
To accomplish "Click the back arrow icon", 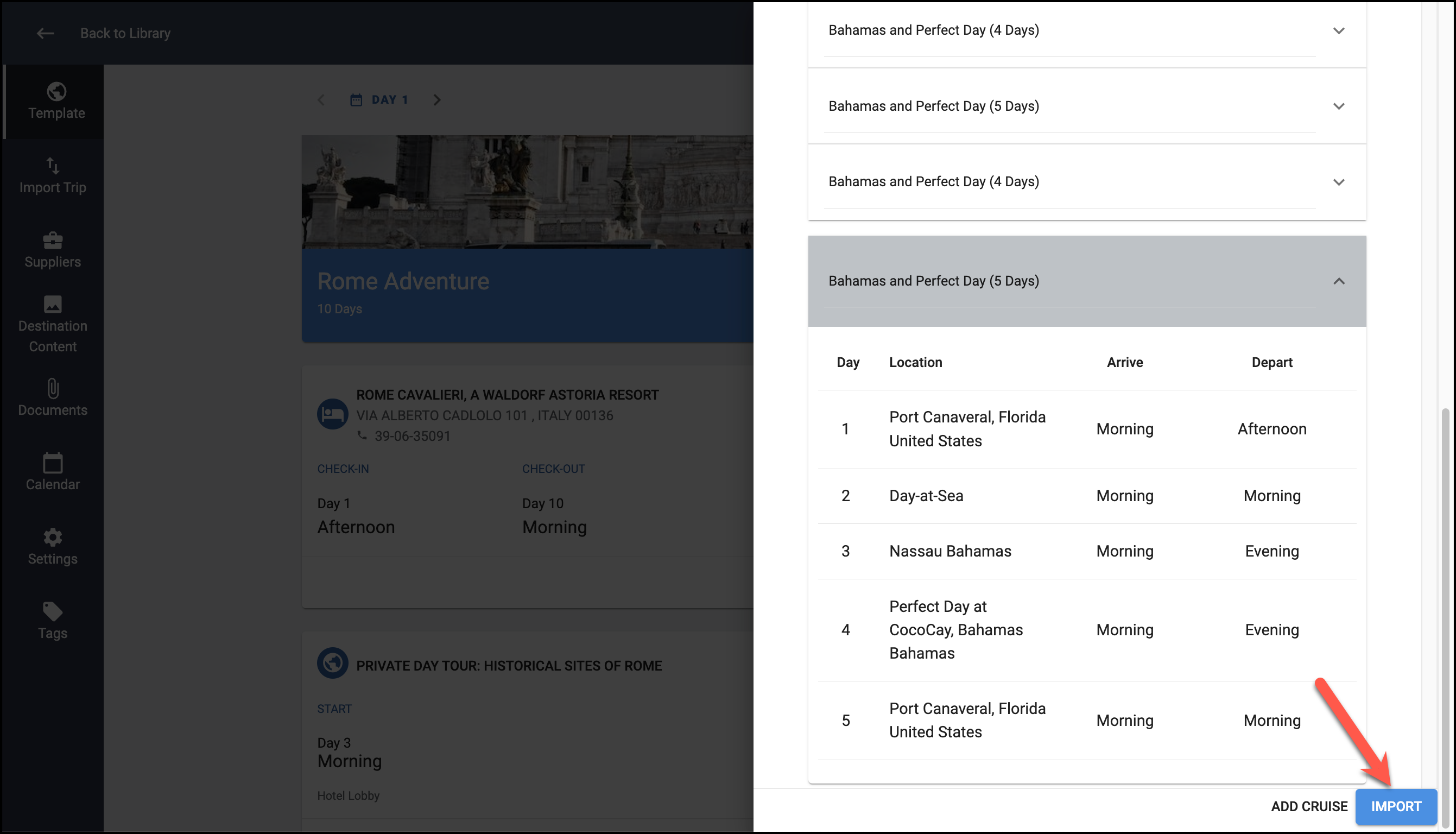I will click(45, 33).
